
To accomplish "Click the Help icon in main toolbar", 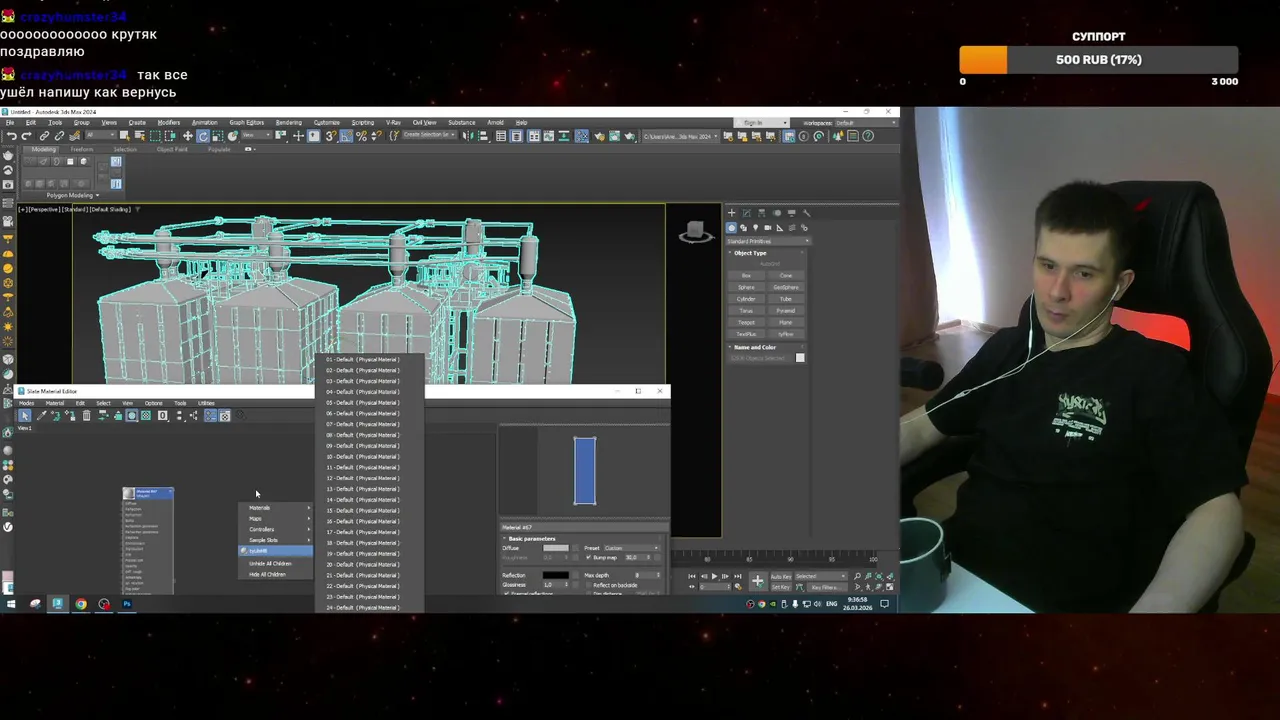I will [x=868, y=136].
